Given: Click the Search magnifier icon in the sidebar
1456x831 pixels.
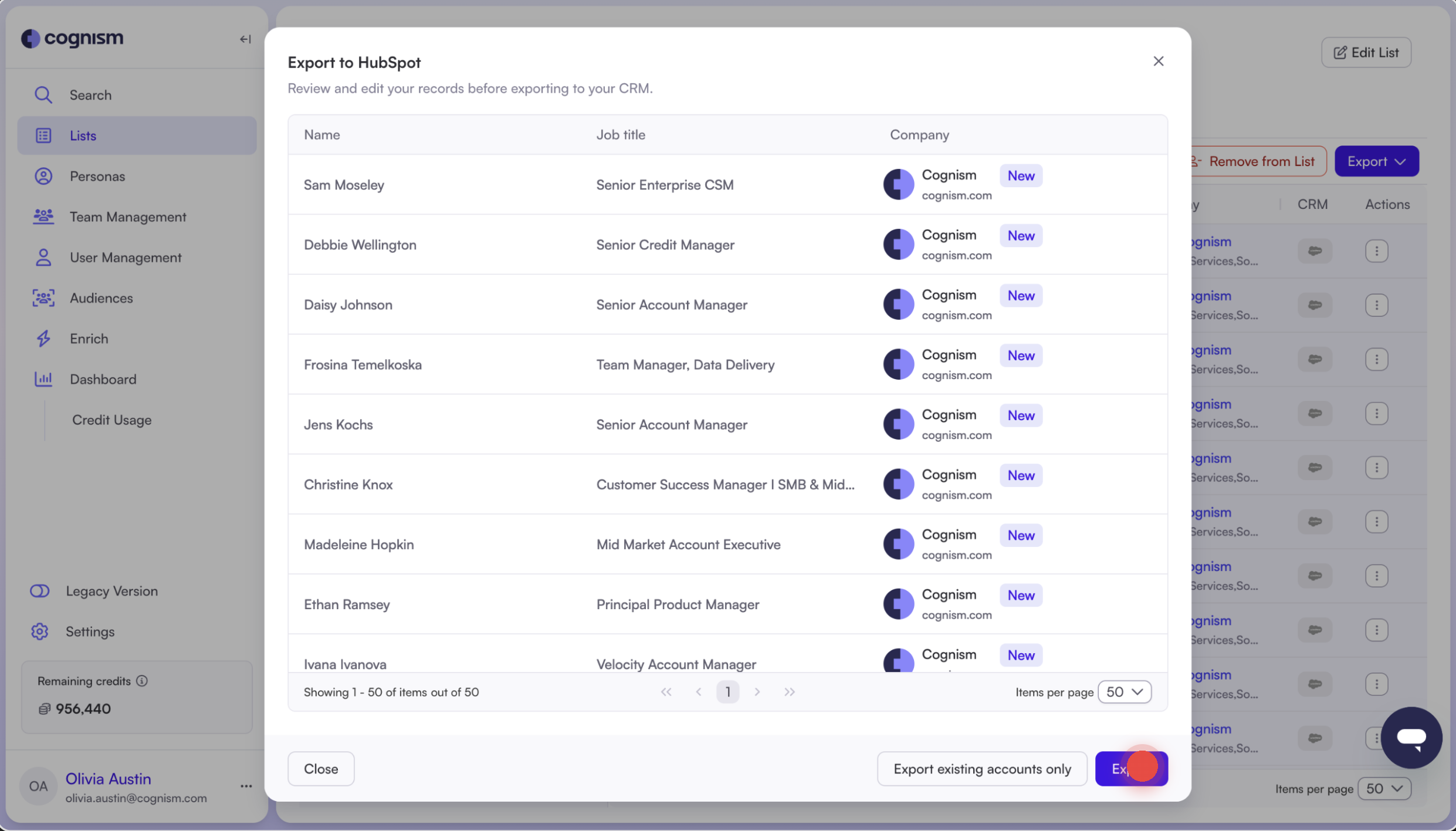Looking at the screenshot, I should (43, 95).
